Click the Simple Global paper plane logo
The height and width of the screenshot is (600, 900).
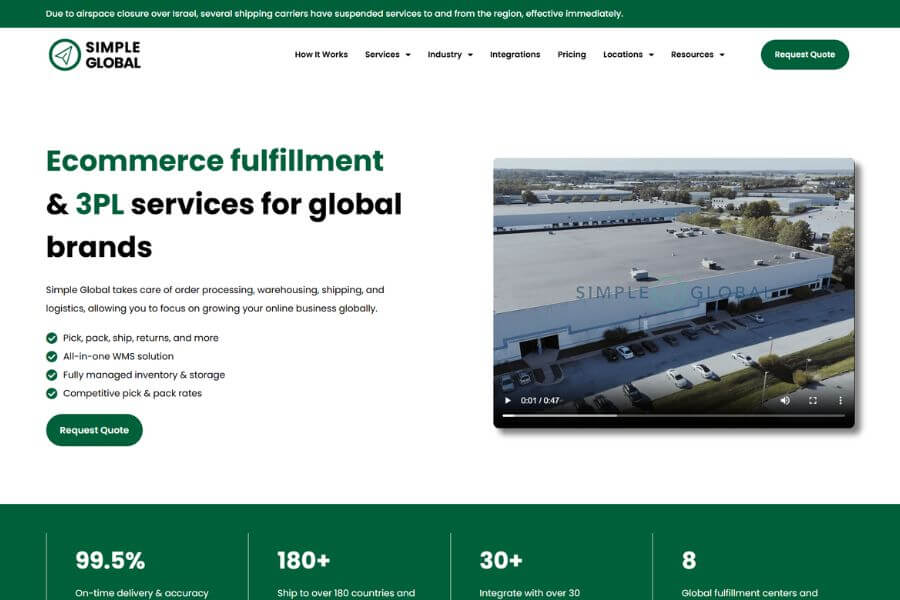65,55
